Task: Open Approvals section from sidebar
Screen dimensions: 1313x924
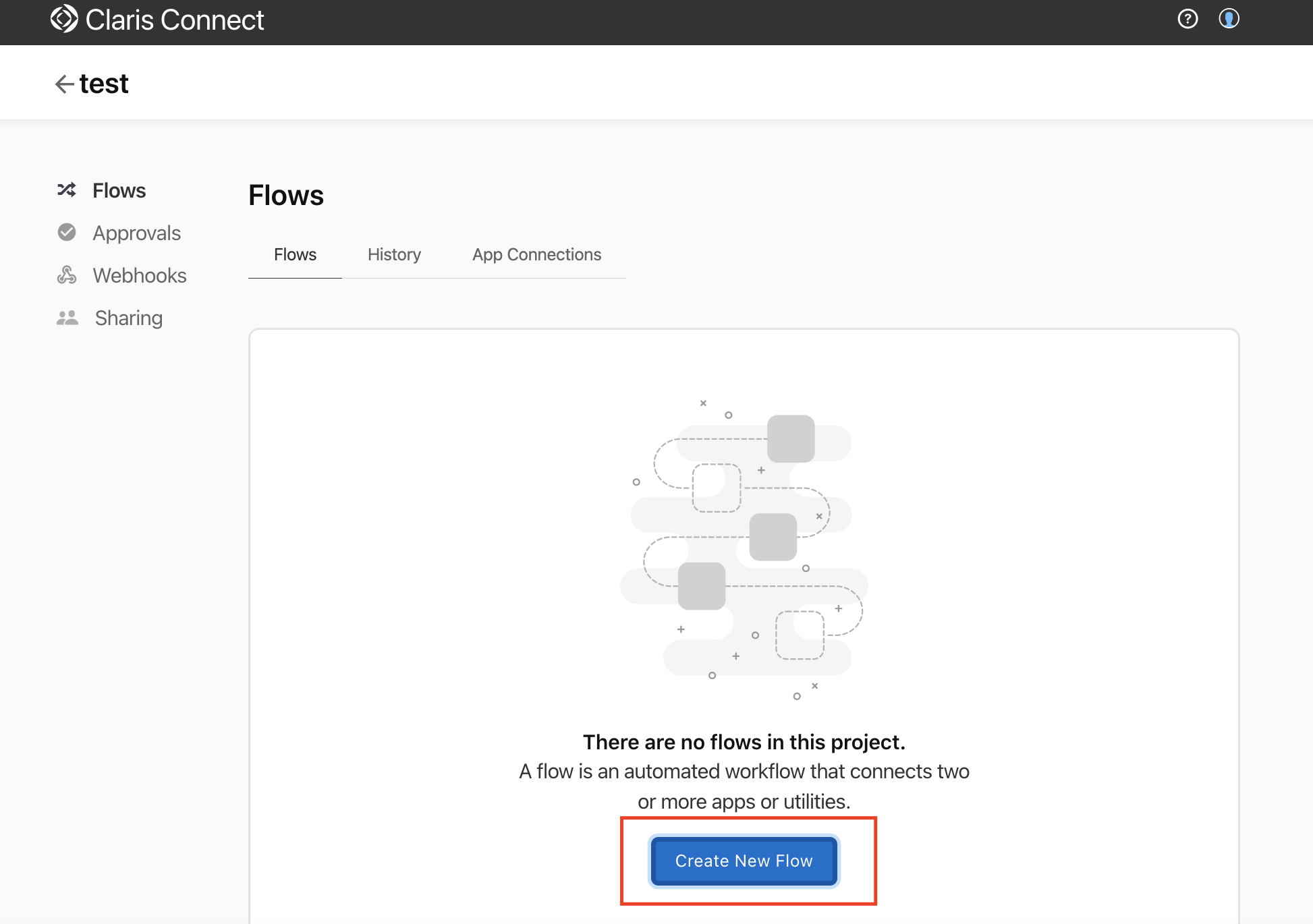Action: pos(136,233)
